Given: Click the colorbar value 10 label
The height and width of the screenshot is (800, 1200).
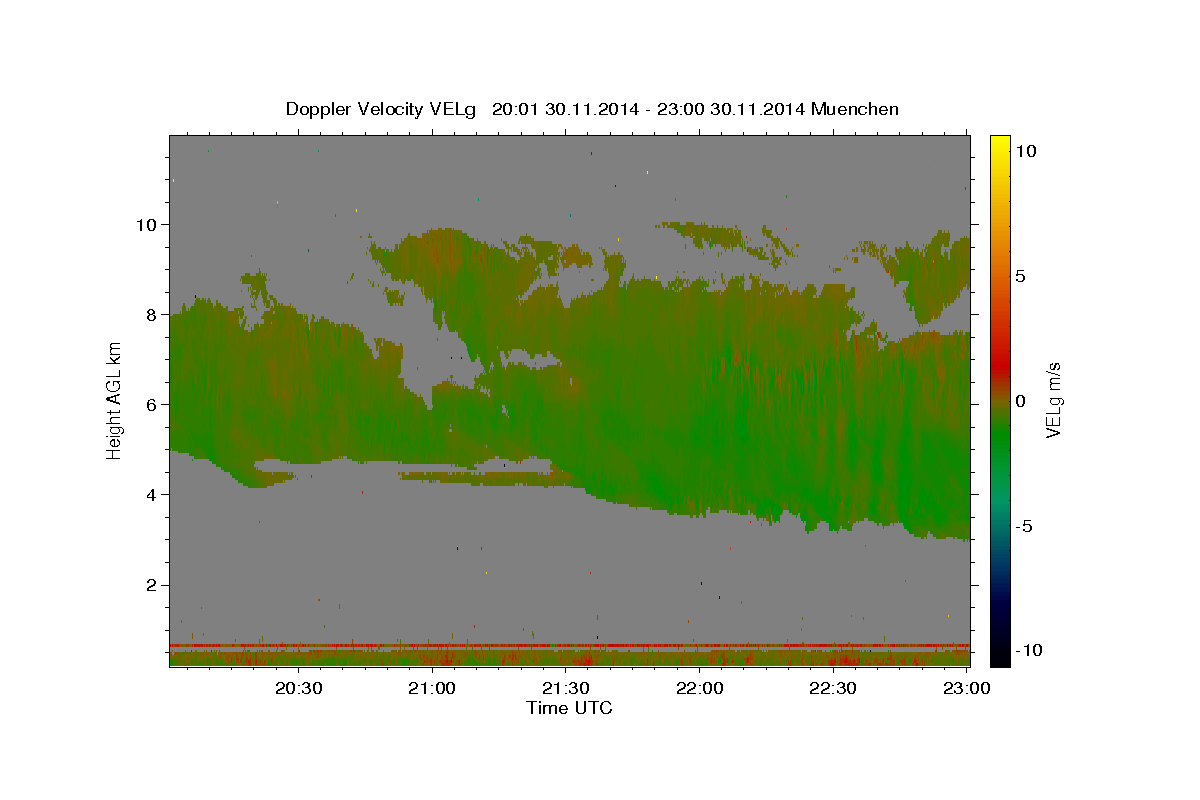Looking at the screenshot, I should pyautogui.click(x=1026, y=150).
